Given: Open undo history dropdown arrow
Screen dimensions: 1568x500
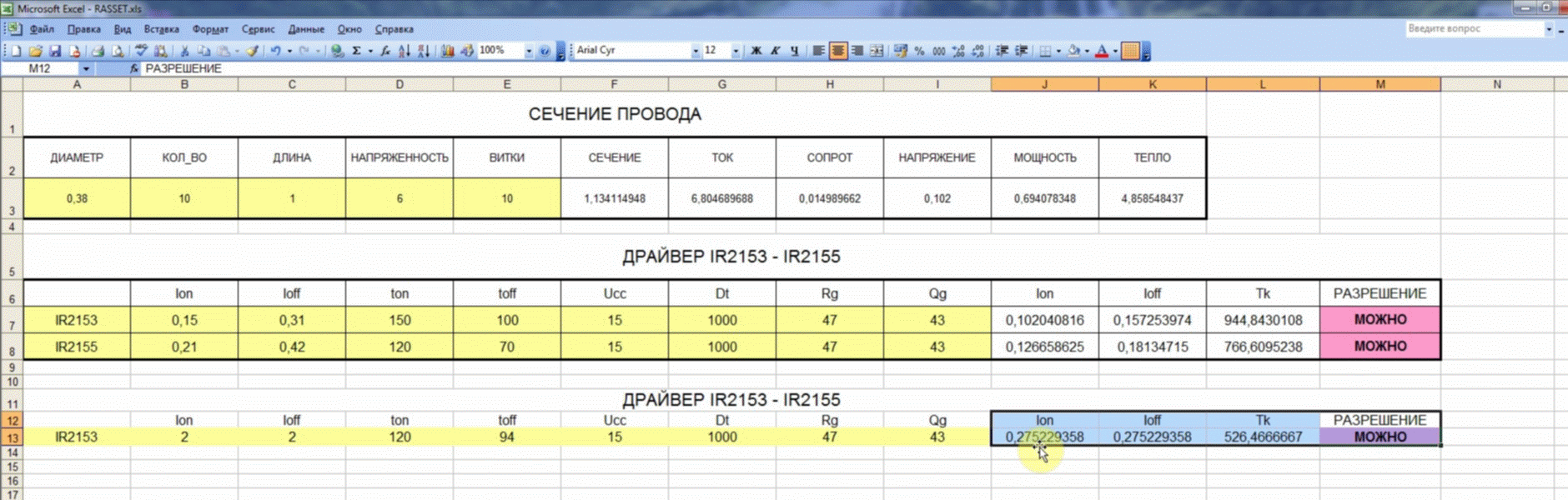Looking at the screenshot, I should [289, 51].
